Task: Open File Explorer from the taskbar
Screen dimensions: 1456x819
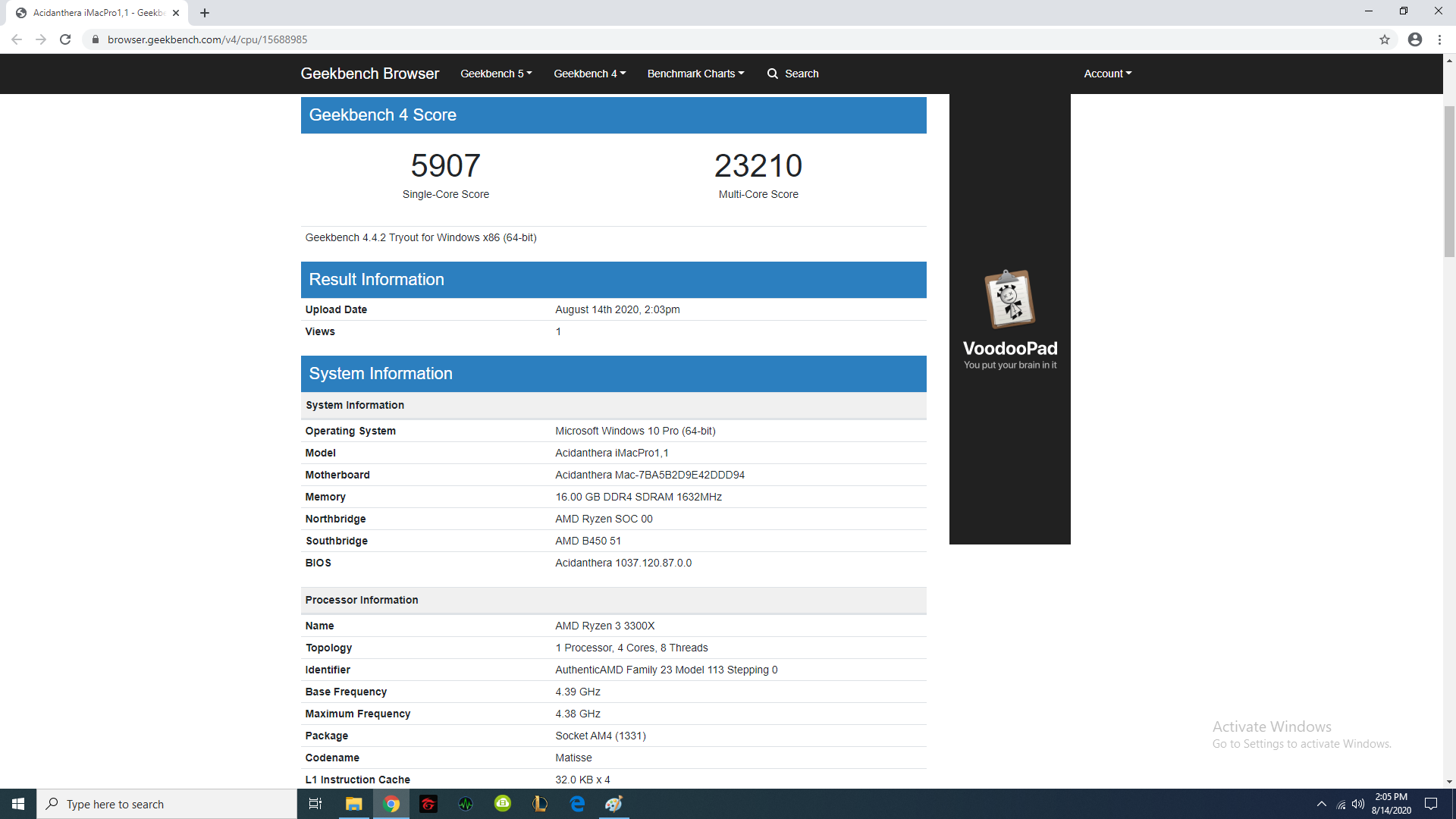Action: coord(354,804)
